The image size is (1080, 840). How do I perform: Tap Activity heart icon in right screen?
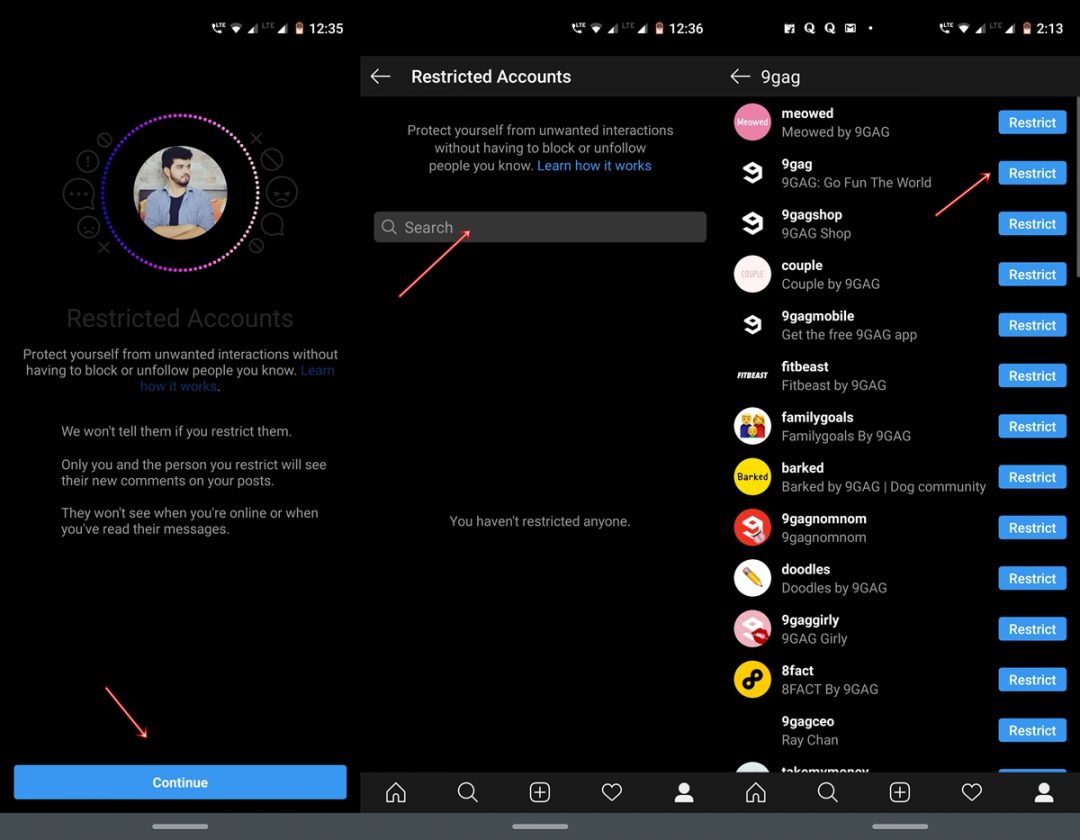(x=972, y=792)
